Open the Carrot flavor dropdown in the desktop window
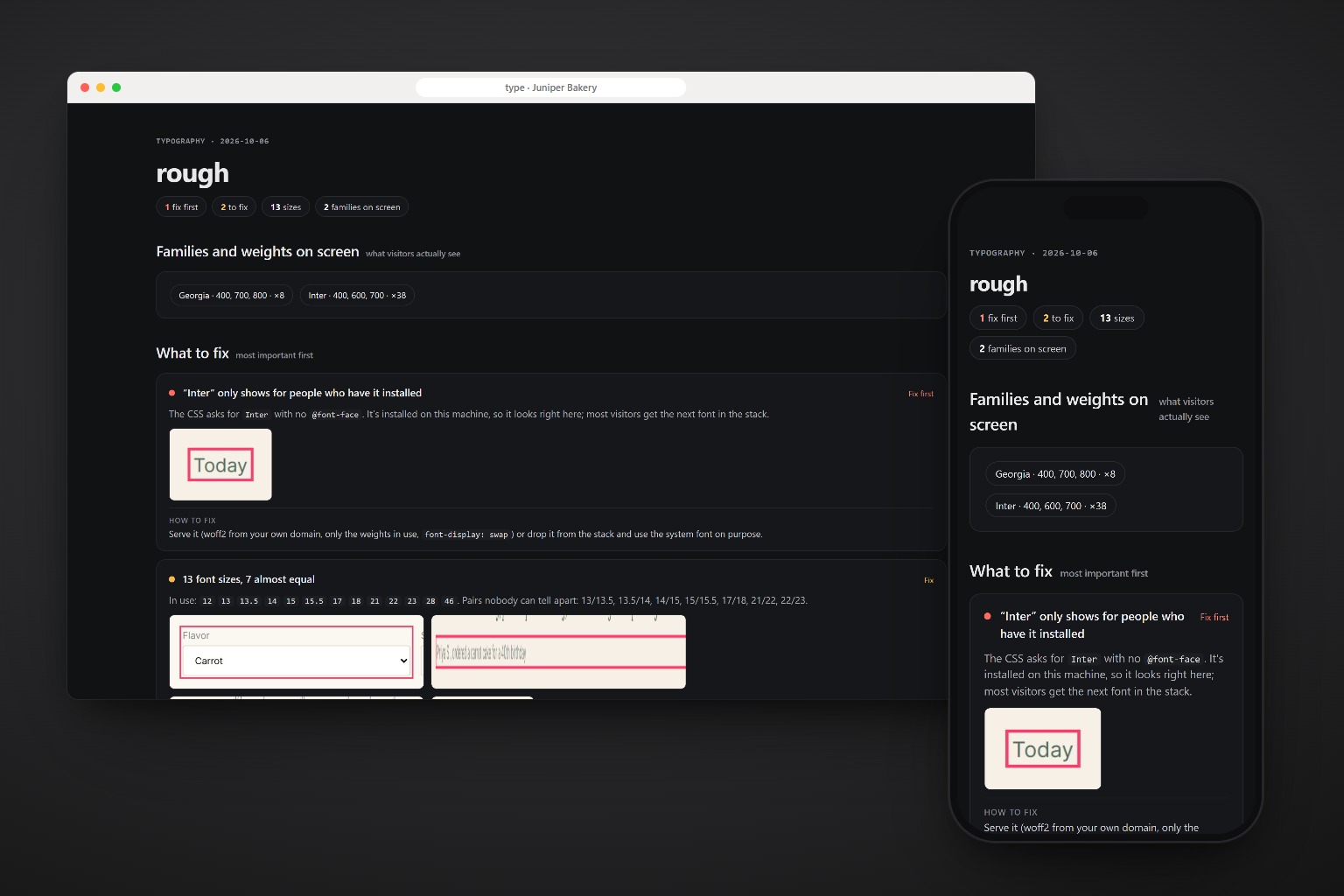 click(x=297, y=661)
